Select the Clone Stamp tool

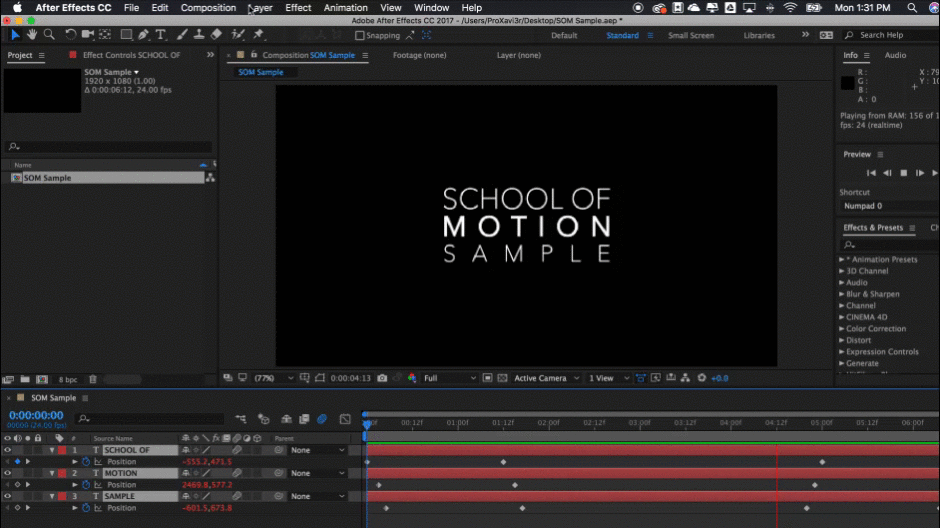[198, 35]
